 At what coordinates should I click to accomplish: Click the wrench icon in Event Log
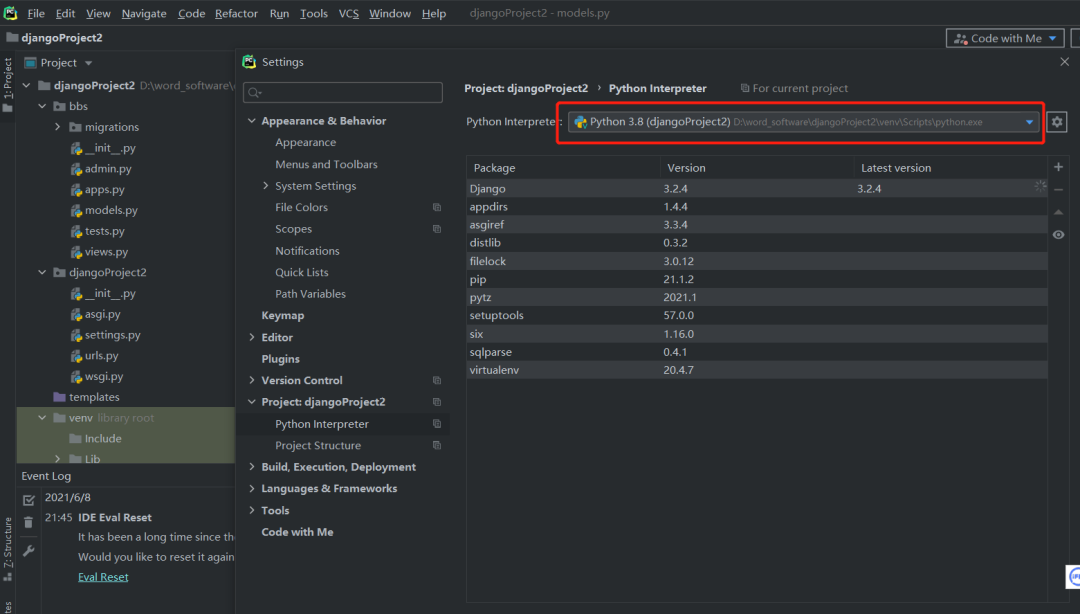tap(29, 551)
